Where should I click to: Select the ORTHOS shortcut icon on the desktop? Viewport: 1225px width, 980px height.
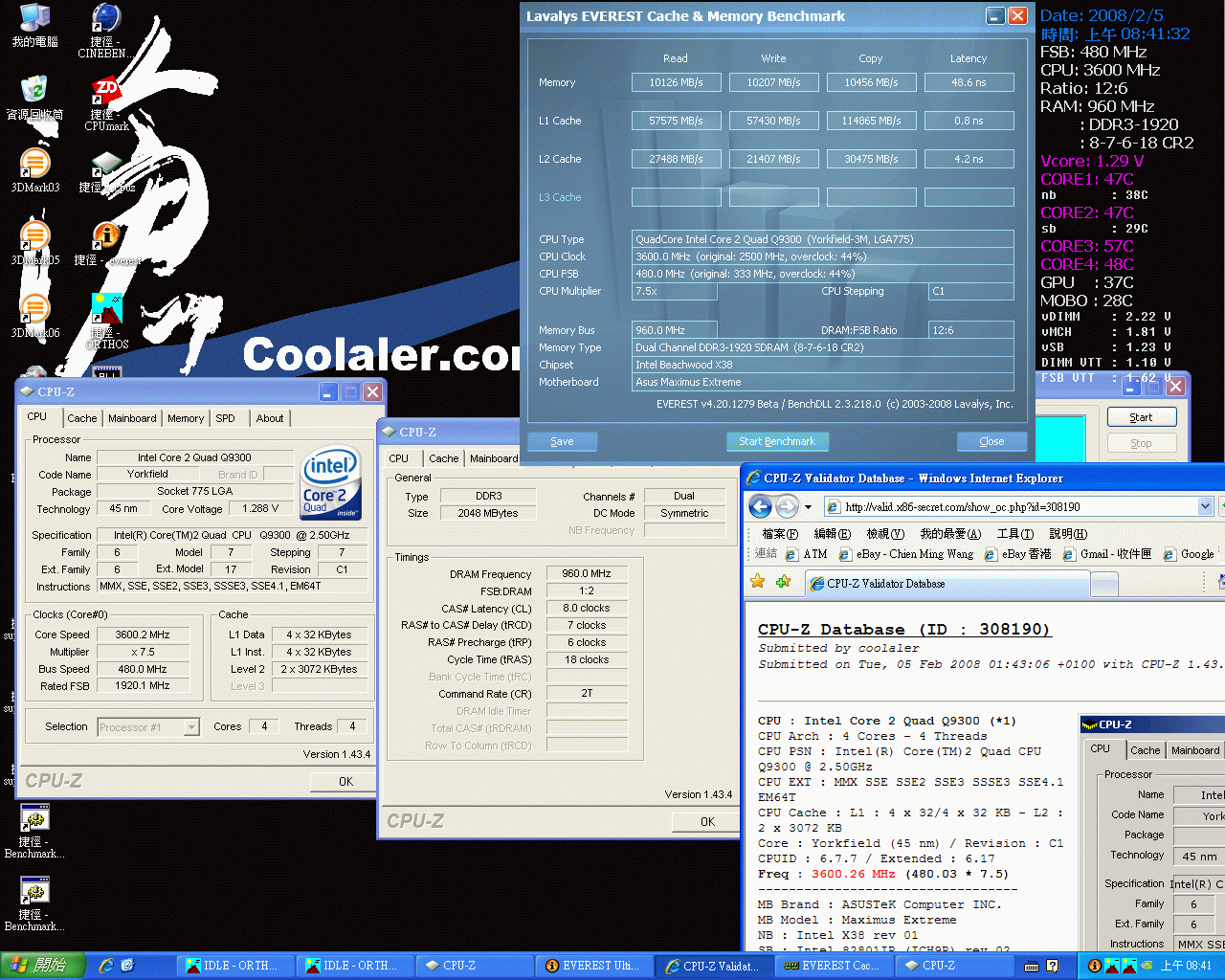[106, 320]
